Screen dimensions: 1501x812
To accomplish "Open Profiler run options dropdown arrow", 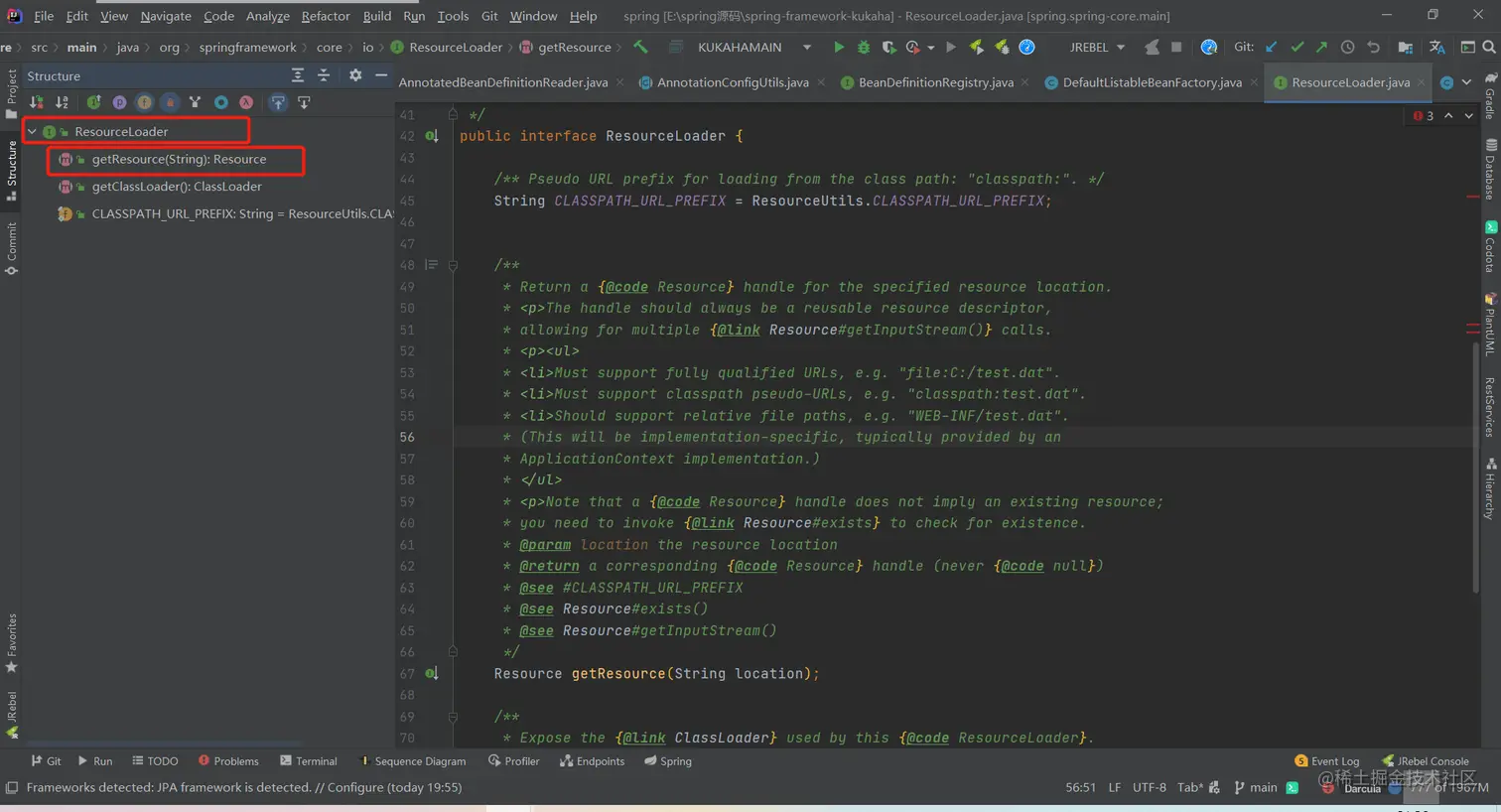I will [931, 48].
